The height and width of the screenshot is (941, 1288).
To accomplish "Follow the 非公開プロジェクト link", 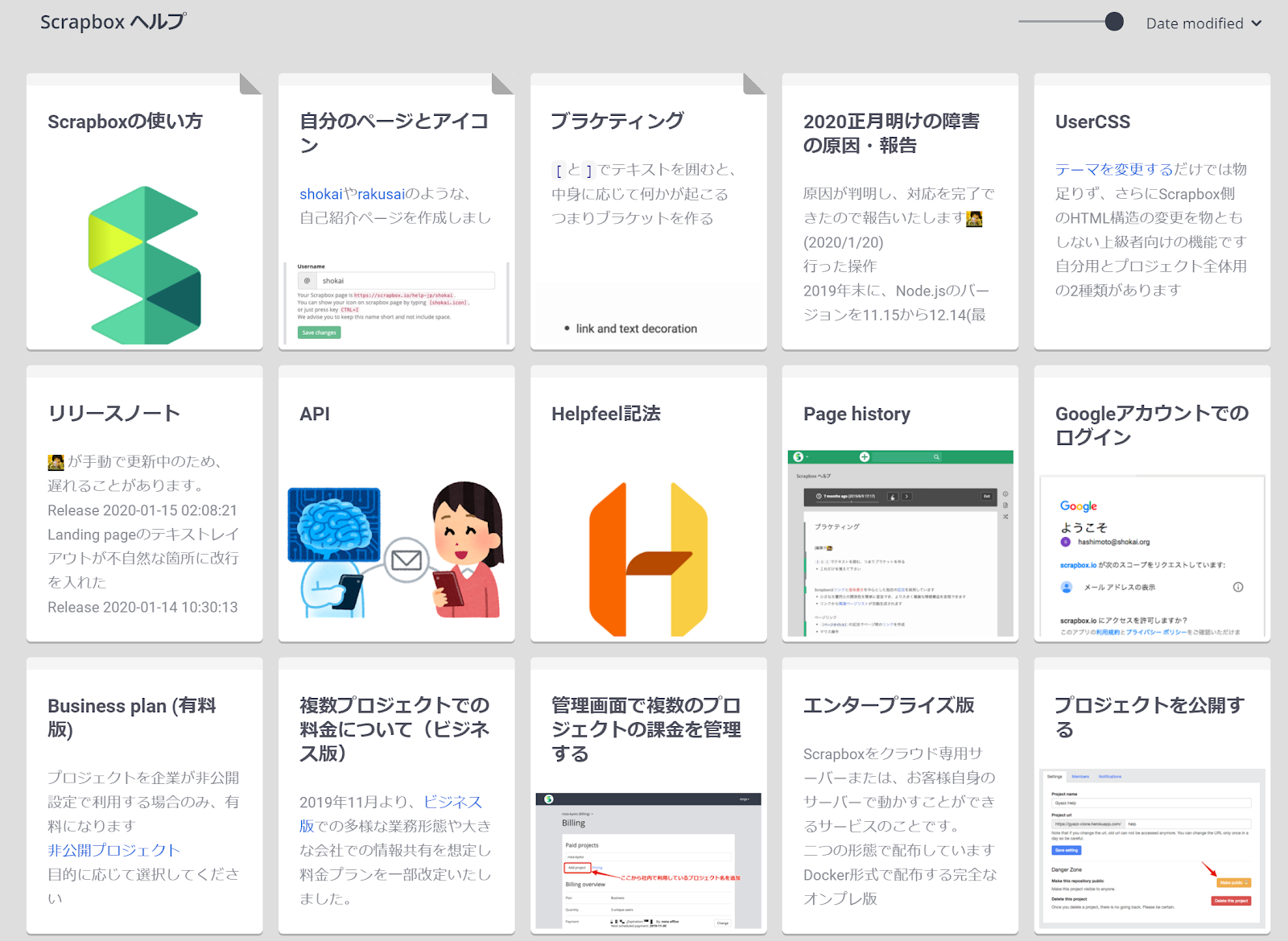I will [x=114, y=850].
